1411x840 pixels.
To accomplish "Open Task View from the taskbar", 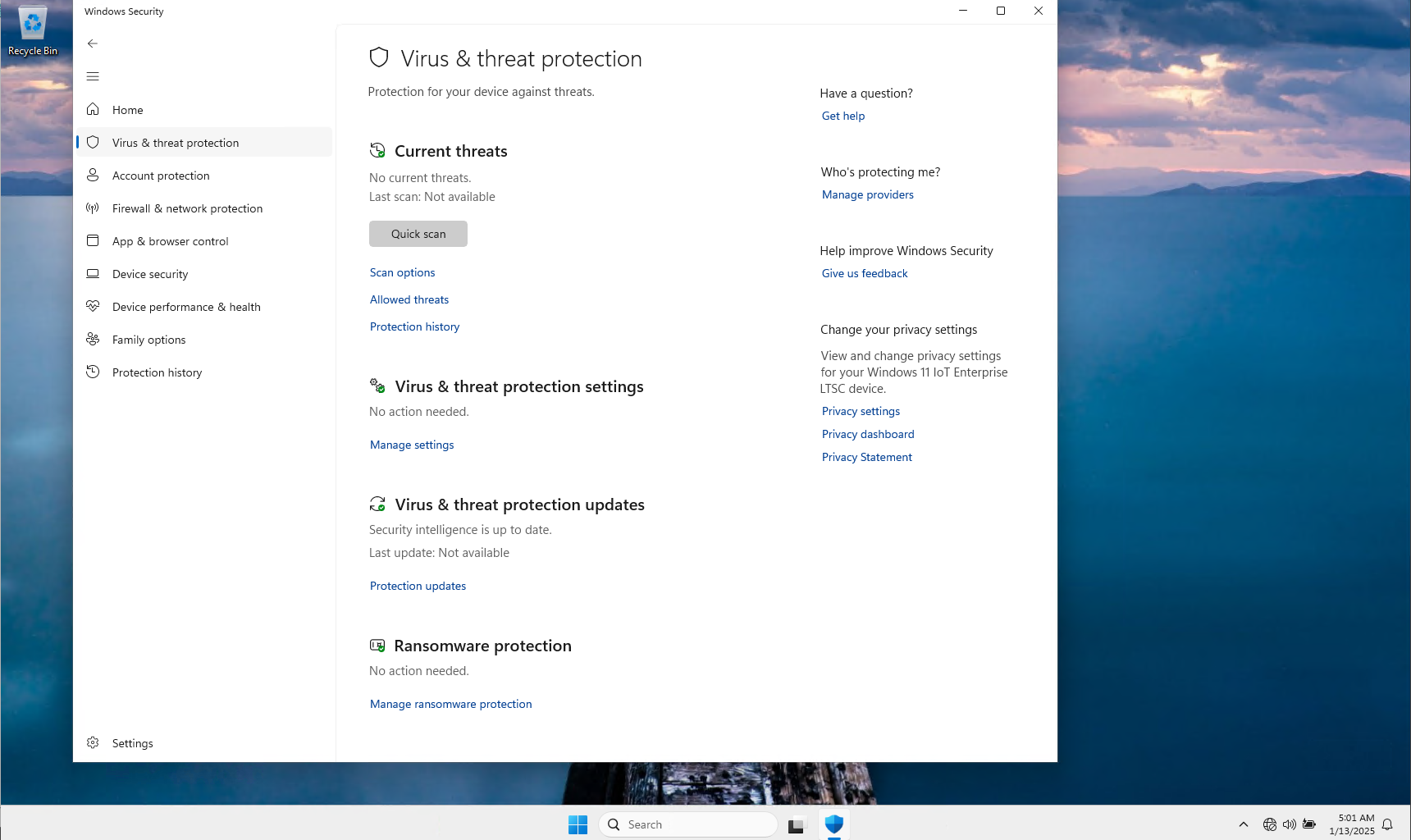I will tap(796, 824).
